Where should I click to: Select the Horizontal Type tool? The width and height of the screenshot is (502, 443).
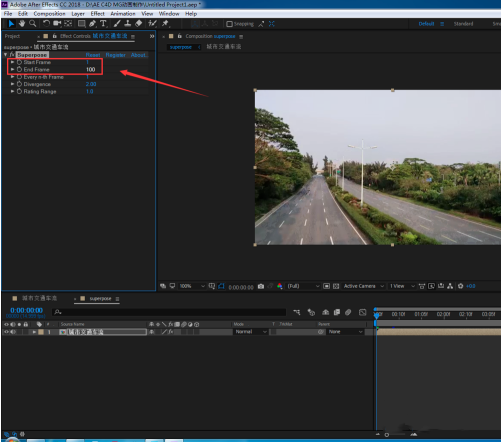[x=103, y=24]
